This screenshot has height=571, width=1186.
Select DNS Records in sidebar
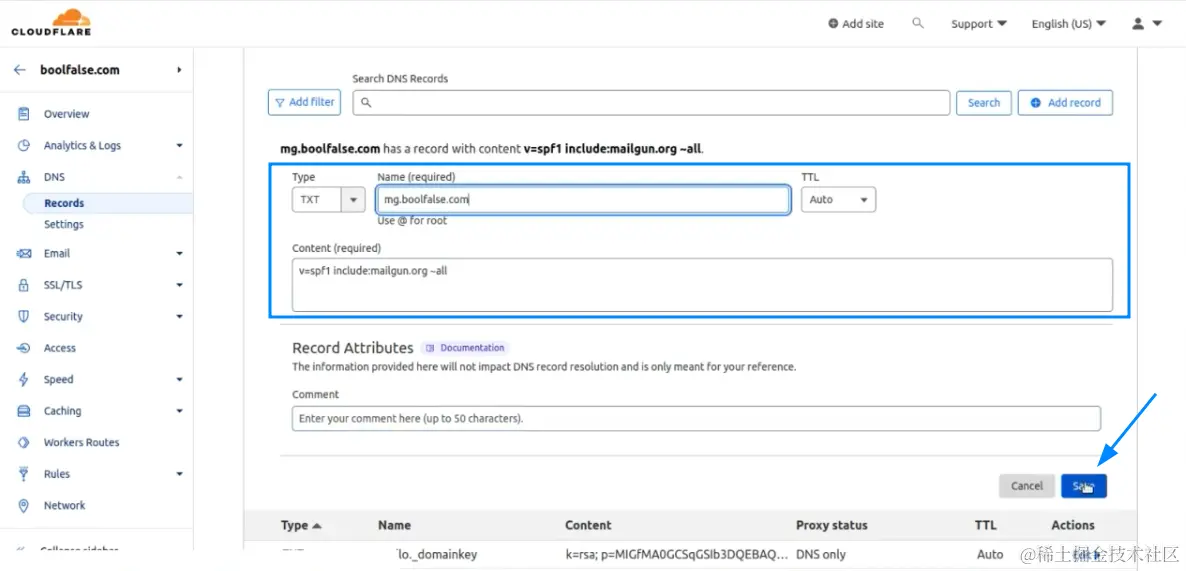(64, 203)
